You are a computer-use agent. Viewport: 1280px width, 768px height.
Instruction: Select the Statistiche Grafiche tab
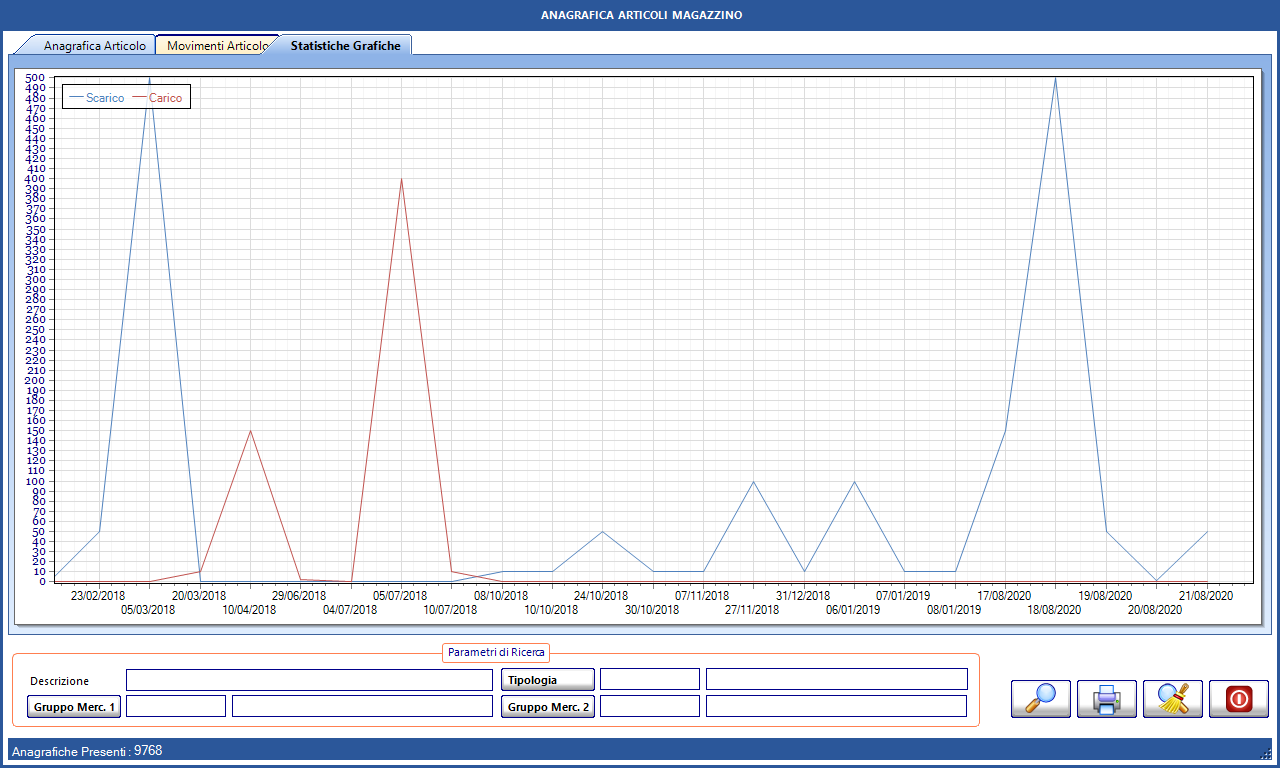coord(345,46)
